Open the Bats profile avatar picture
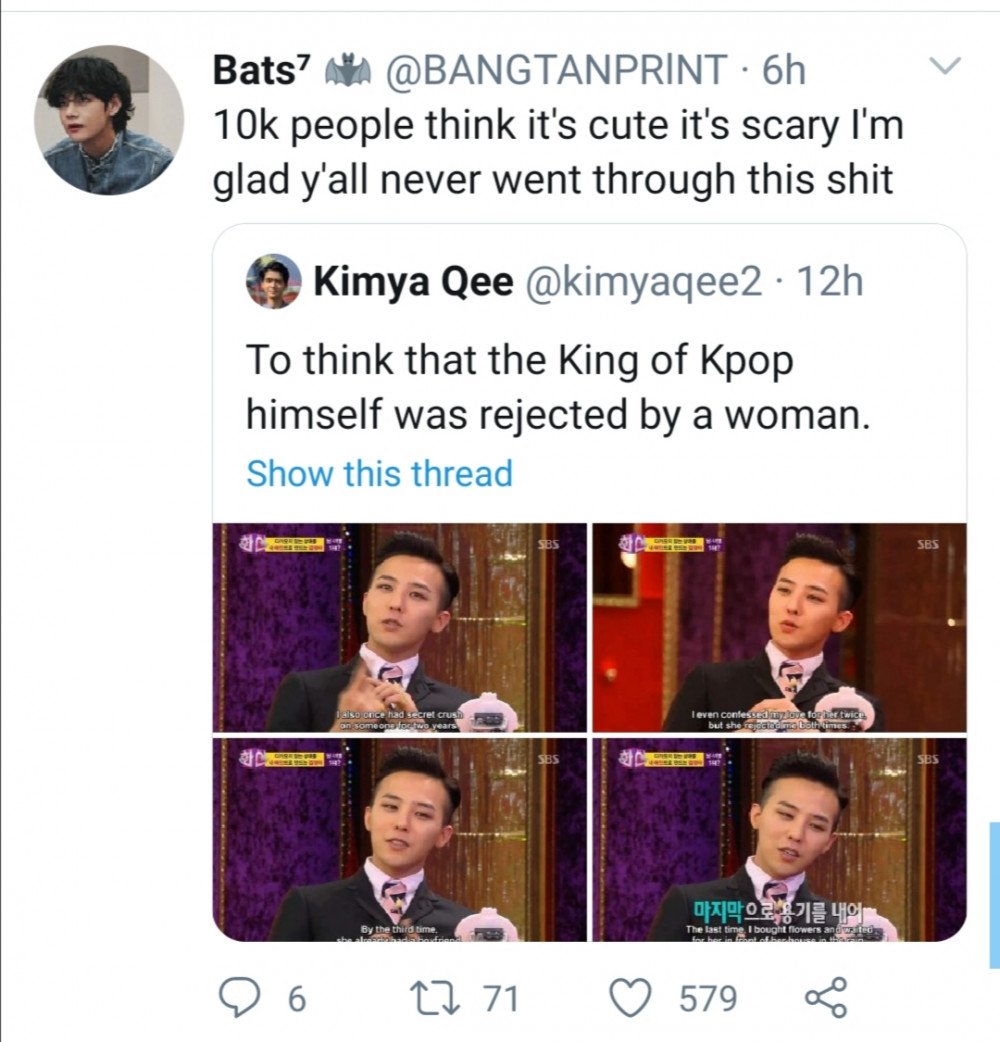 coord(109,120)
